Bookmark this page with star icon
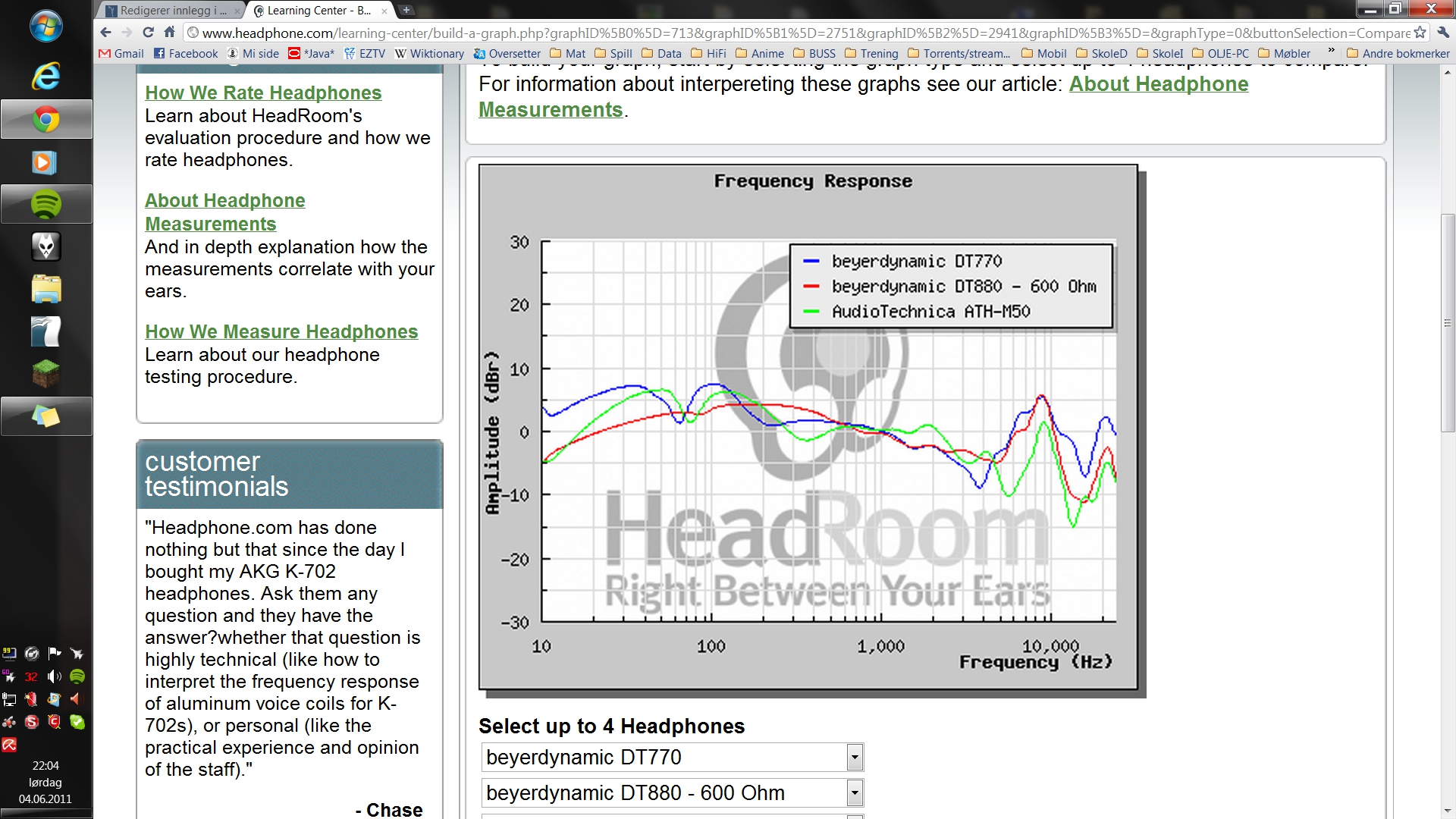This screenshot has height=819, width=1456. (x=1420, y=33)
